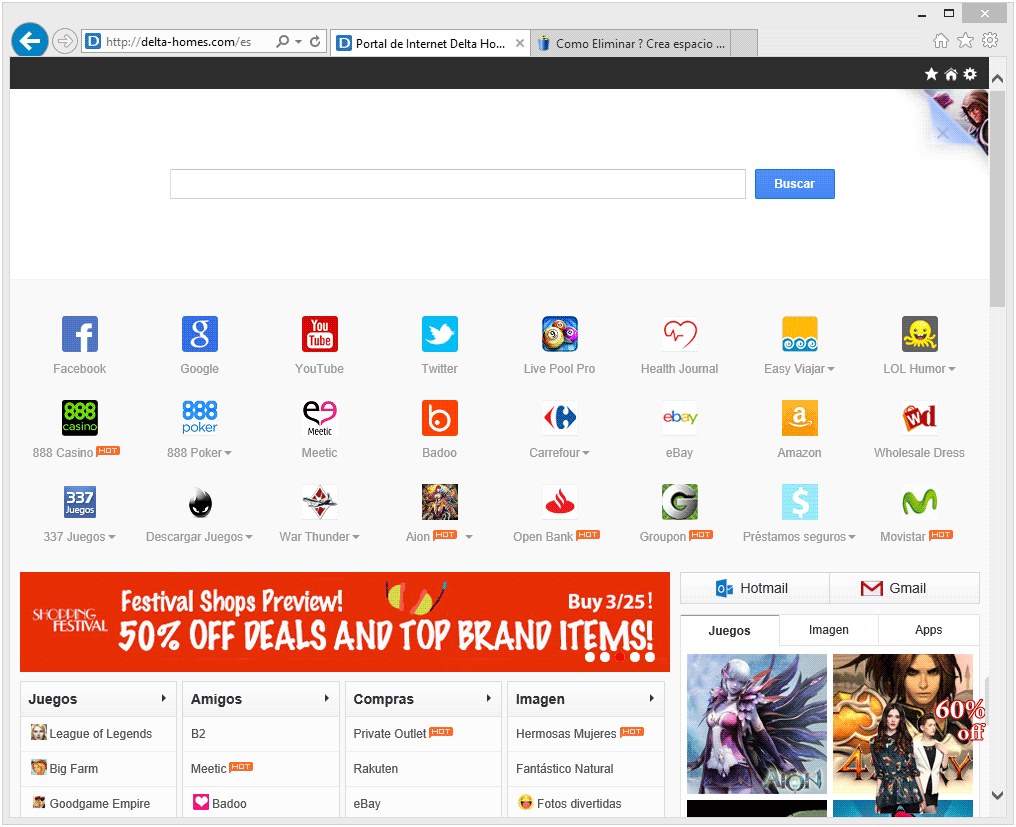This screenshot has height=827, width=1016.
Task: Go back with the browser back arrow
Action: (30, 41)
